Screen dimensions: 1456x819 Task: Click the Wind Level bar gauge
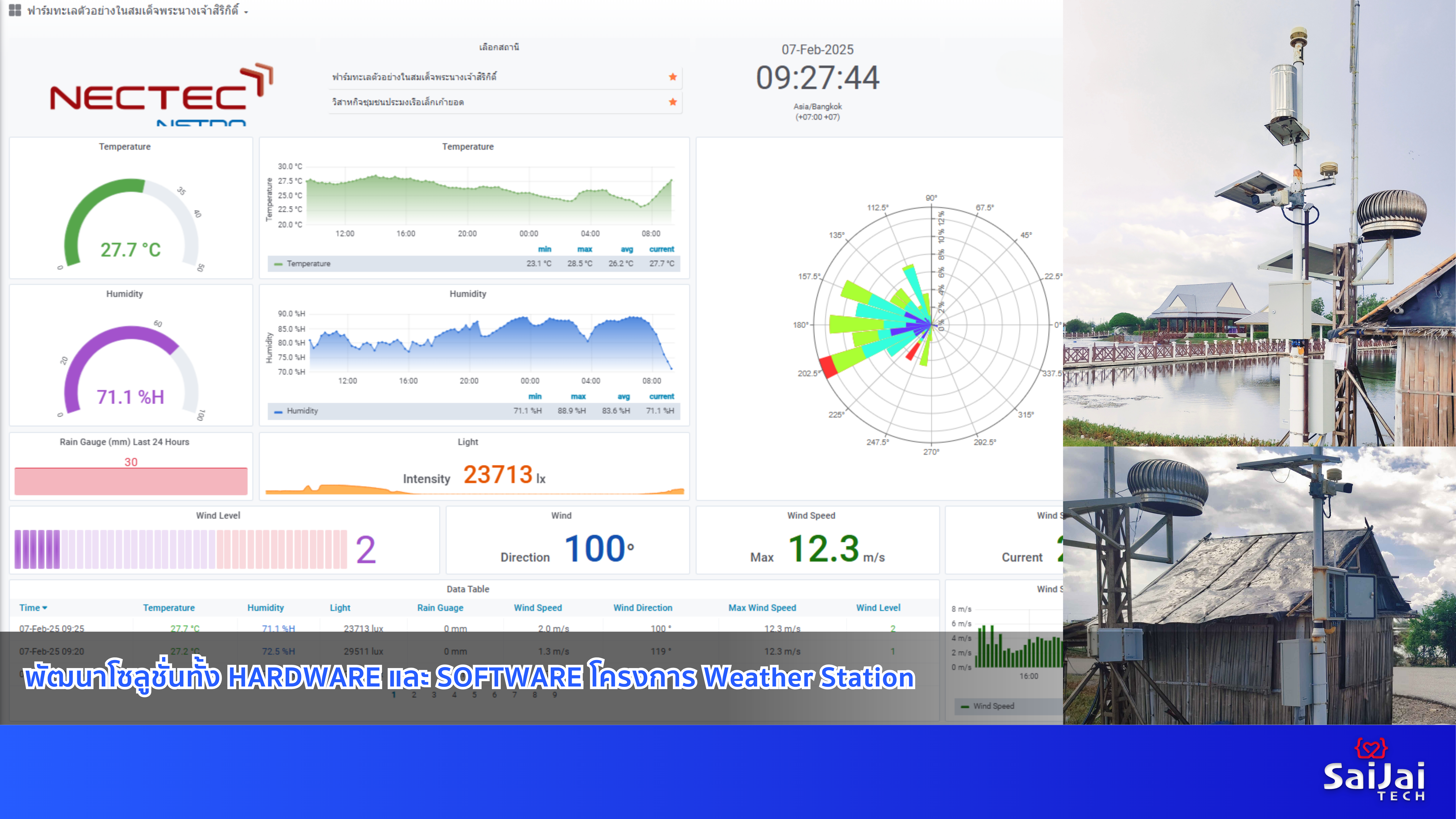tap(181, 549)
